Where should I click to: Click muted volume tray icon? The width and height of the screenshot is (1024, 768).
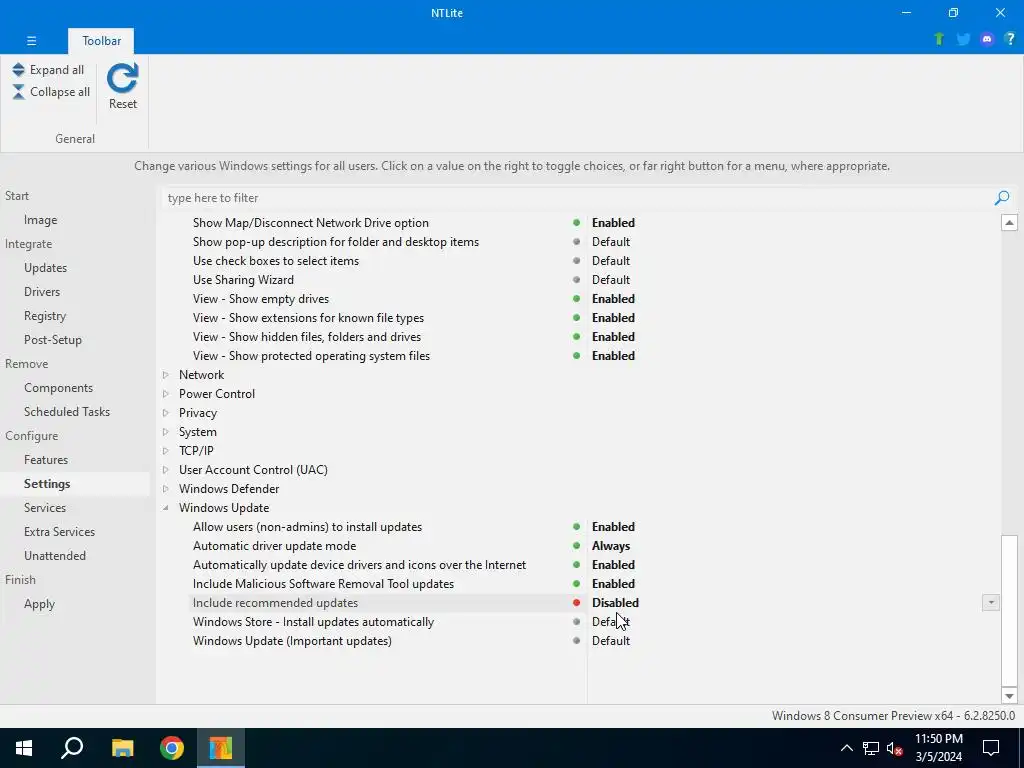[x=894, y=748]
